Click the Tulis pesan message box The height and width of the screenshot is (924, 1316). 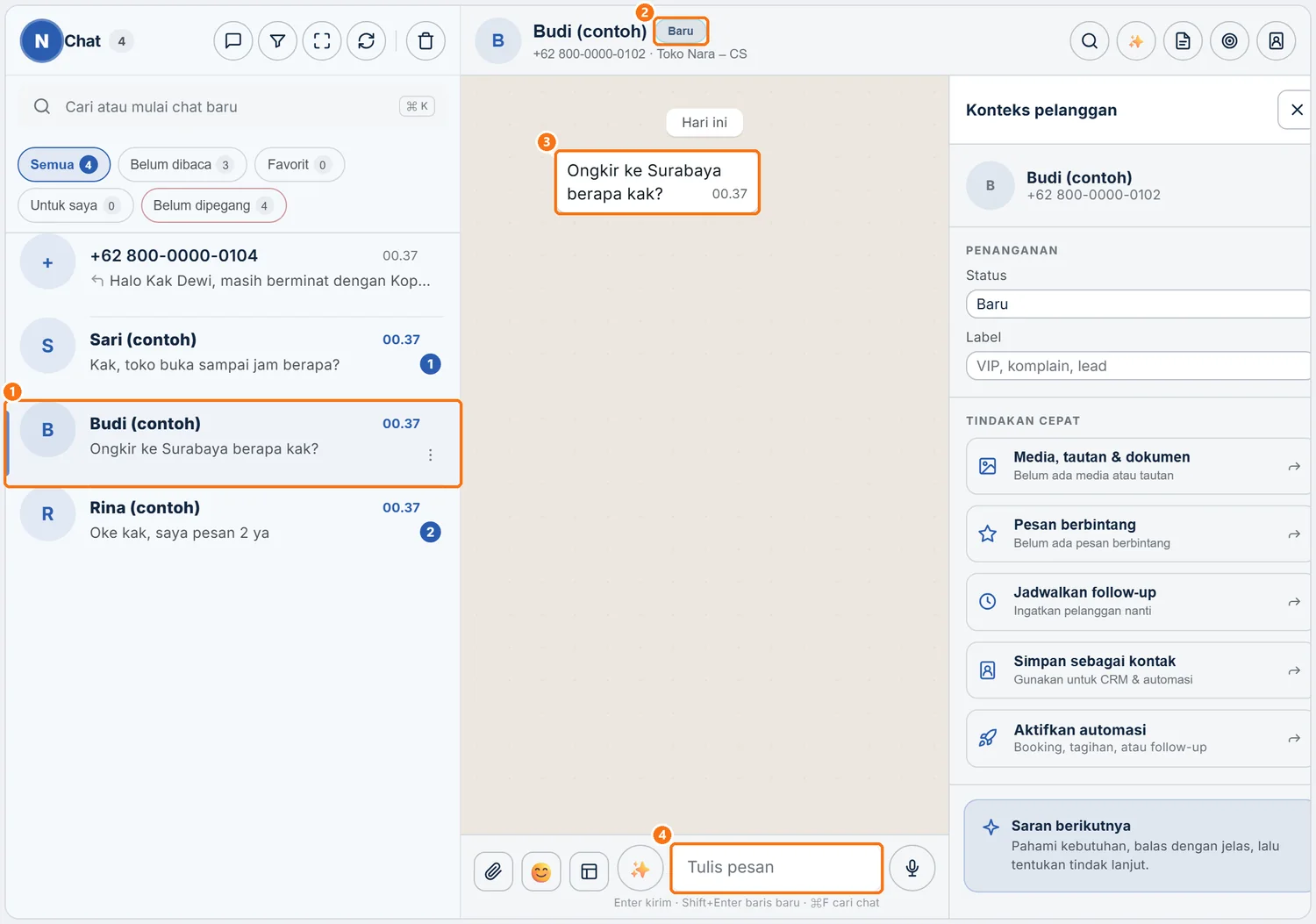[776, 868]
